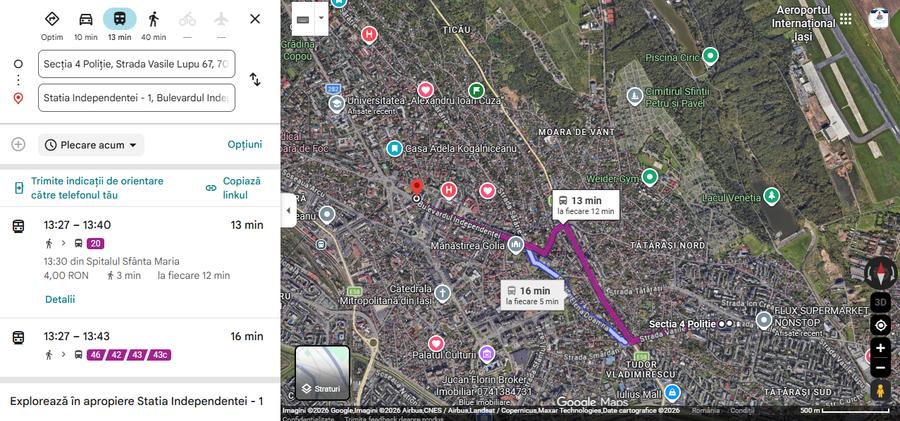This screenshot has height=421, width=900.
Task: Swap start and destination points
Action: point(255,80)
